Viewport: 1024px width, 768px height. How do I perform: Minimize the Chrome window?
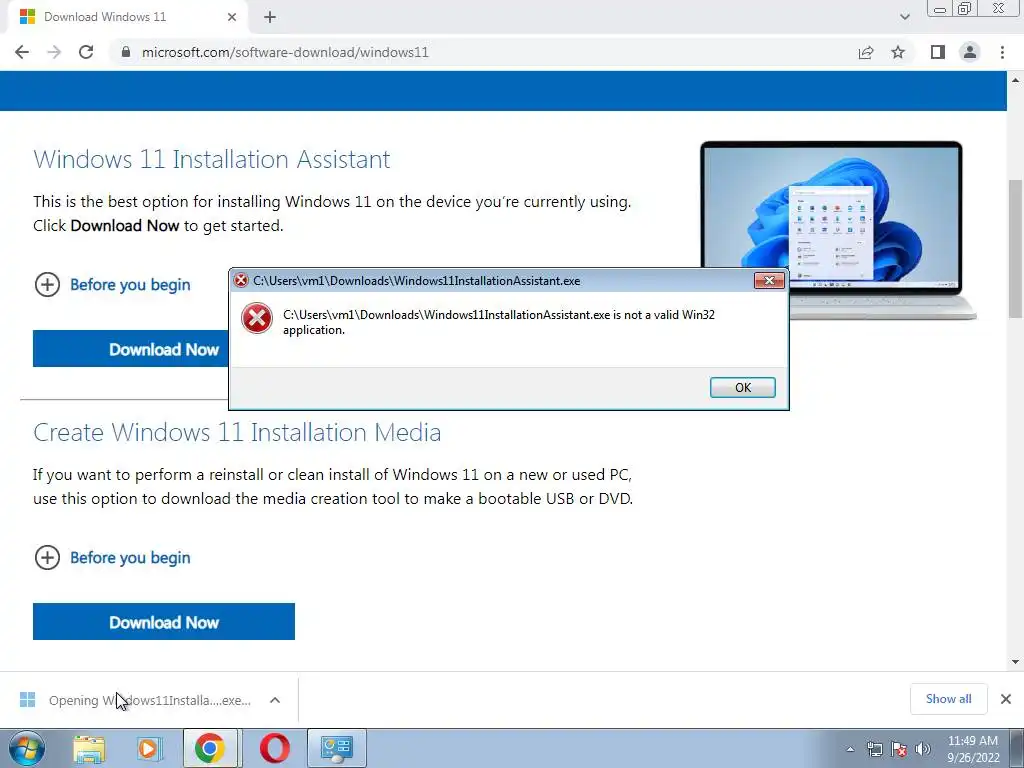940,9
